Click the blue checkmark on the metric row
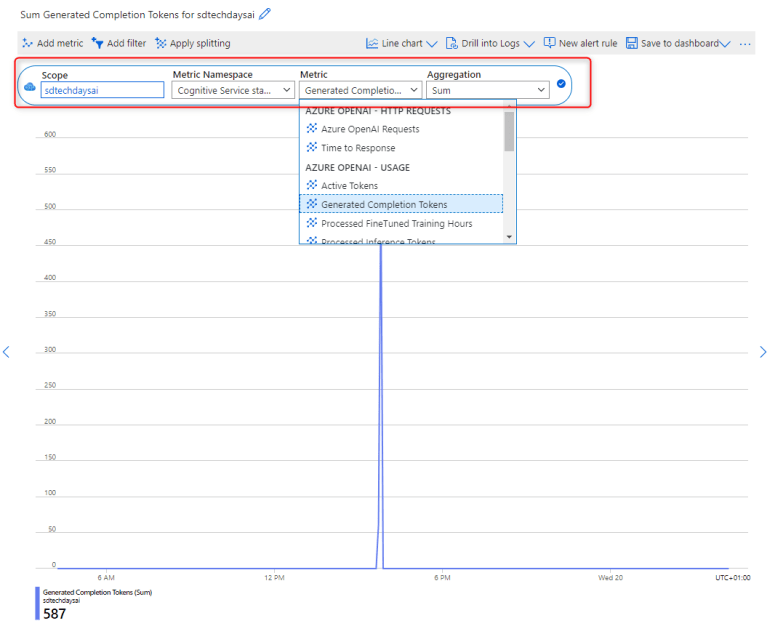 point(561,84)
